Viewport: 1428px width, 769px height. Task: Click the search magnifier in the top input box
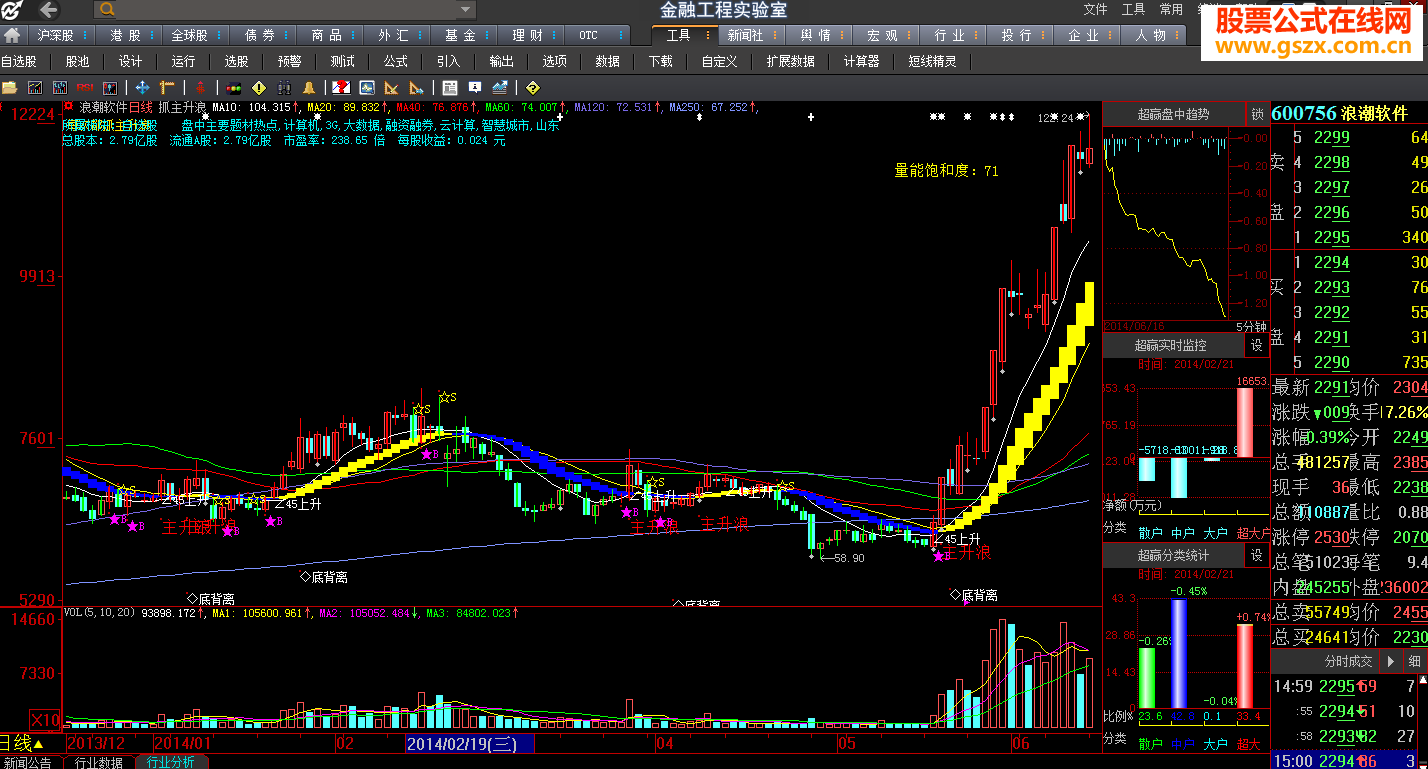tap(108, 10)
